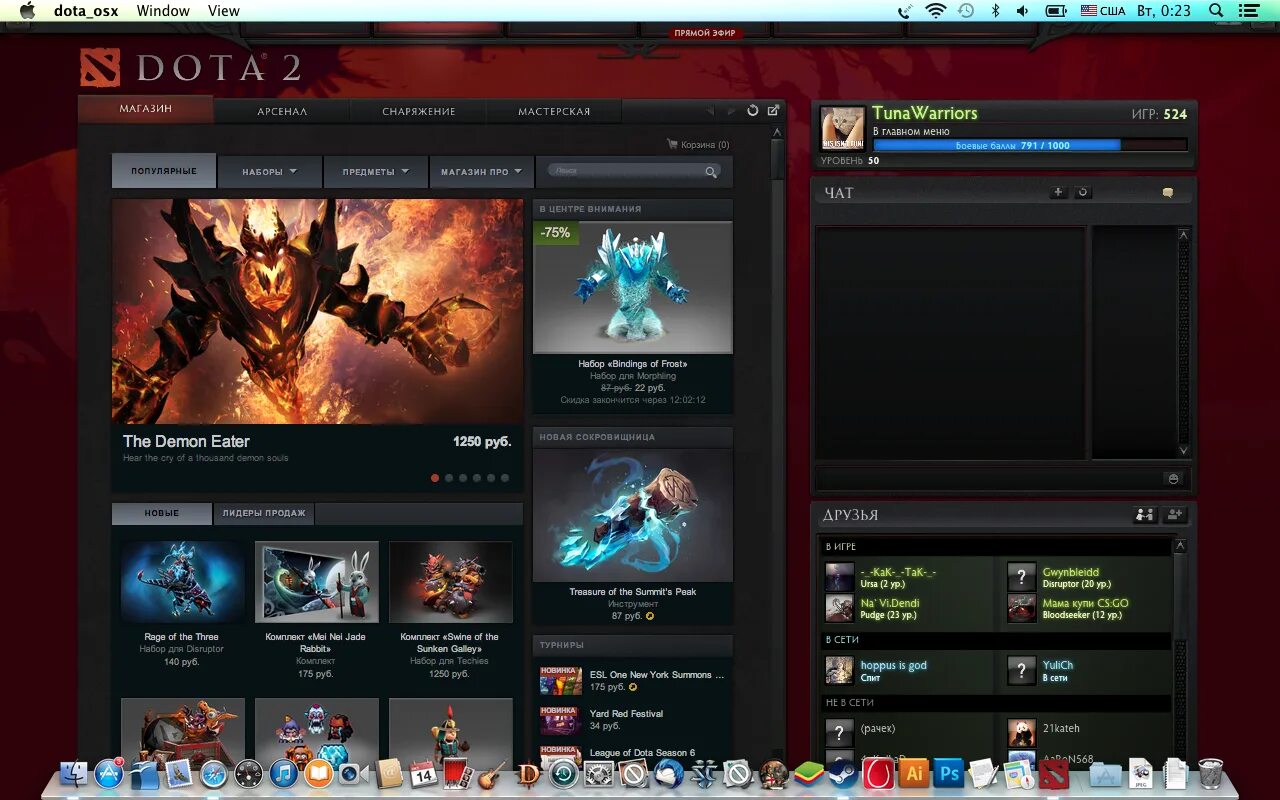Go back with the store back arrow

[x=710, y=111]
